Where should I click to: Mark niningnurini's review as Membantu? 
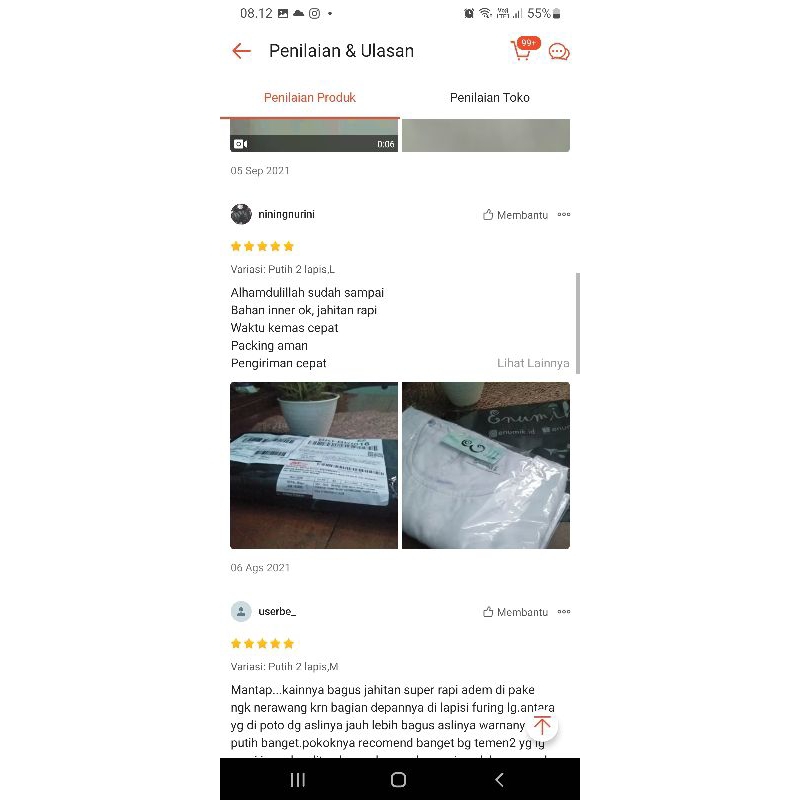pos(515,215)
